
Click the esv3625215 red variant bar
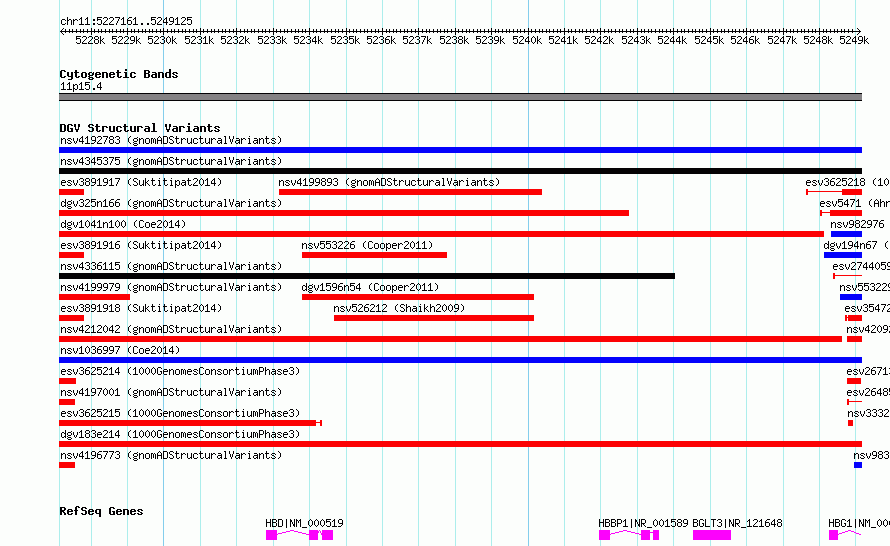[x=190, y=423]
